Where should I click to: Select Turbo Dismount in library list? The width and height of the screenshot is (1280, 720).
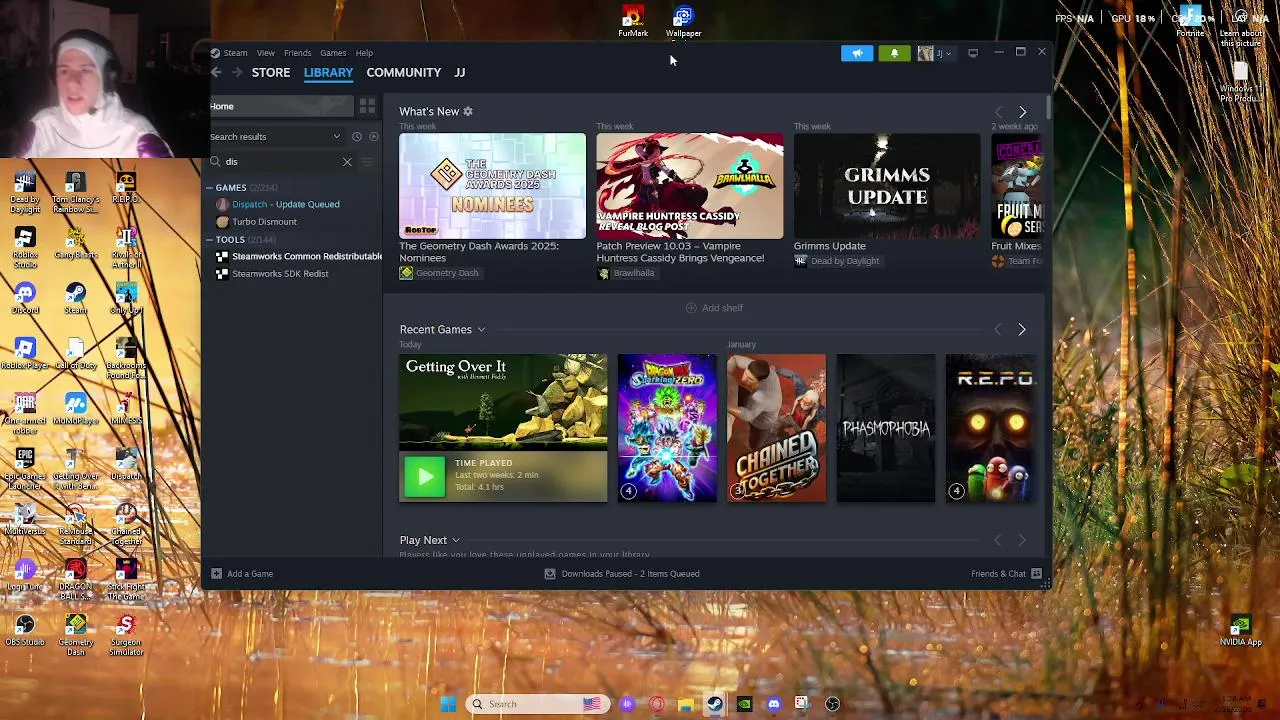click(x=264, y=221)
